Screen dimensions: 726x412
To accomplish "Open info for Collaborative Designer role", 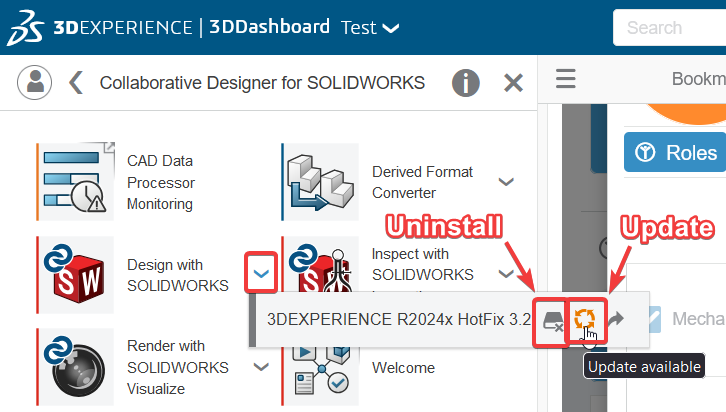I will pos(465,83).
